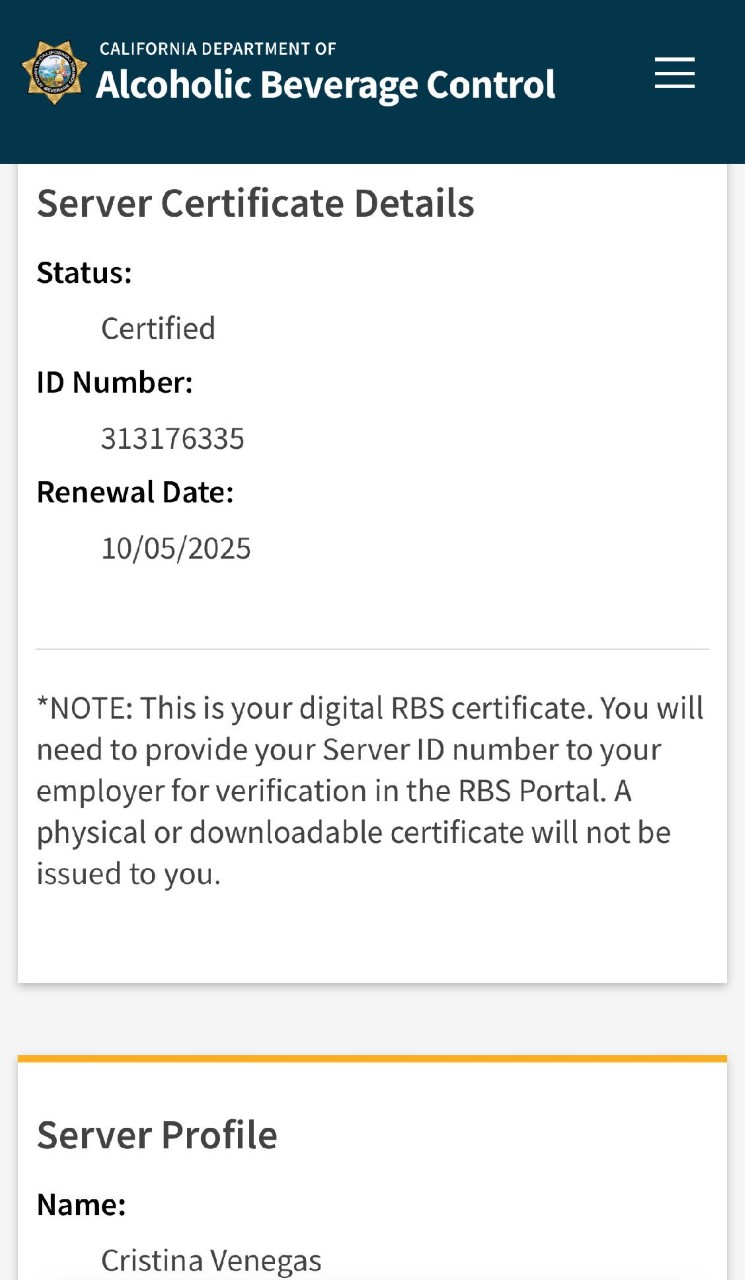745x1280 pixels.
Task: Click the orange bar above Server Profile
Action: tap(372, 1058)
